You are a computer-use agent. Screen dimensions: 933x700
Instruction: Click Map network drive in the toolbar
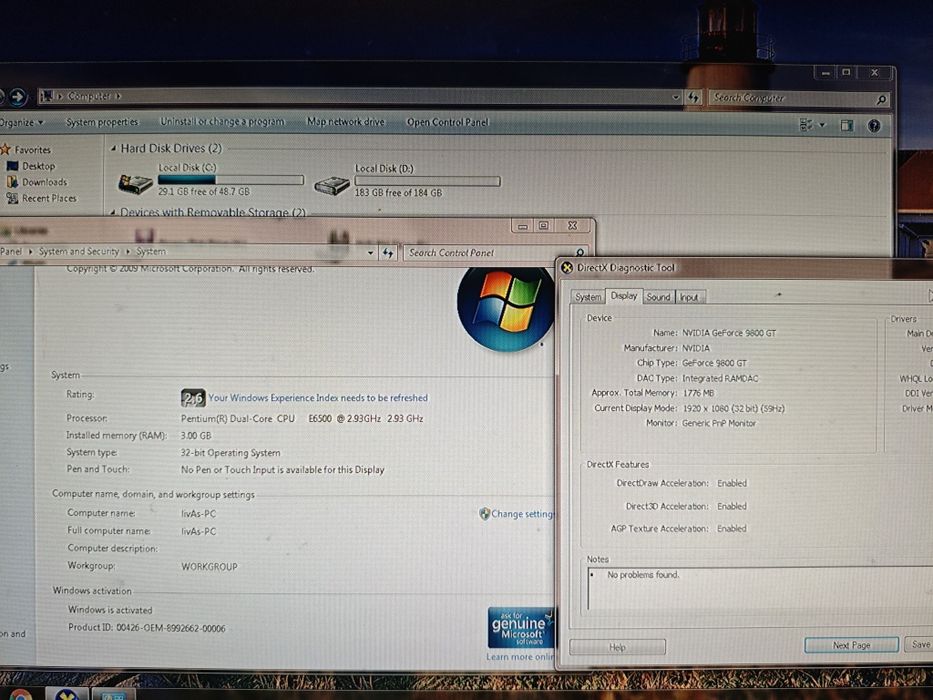tap(345, 121)
